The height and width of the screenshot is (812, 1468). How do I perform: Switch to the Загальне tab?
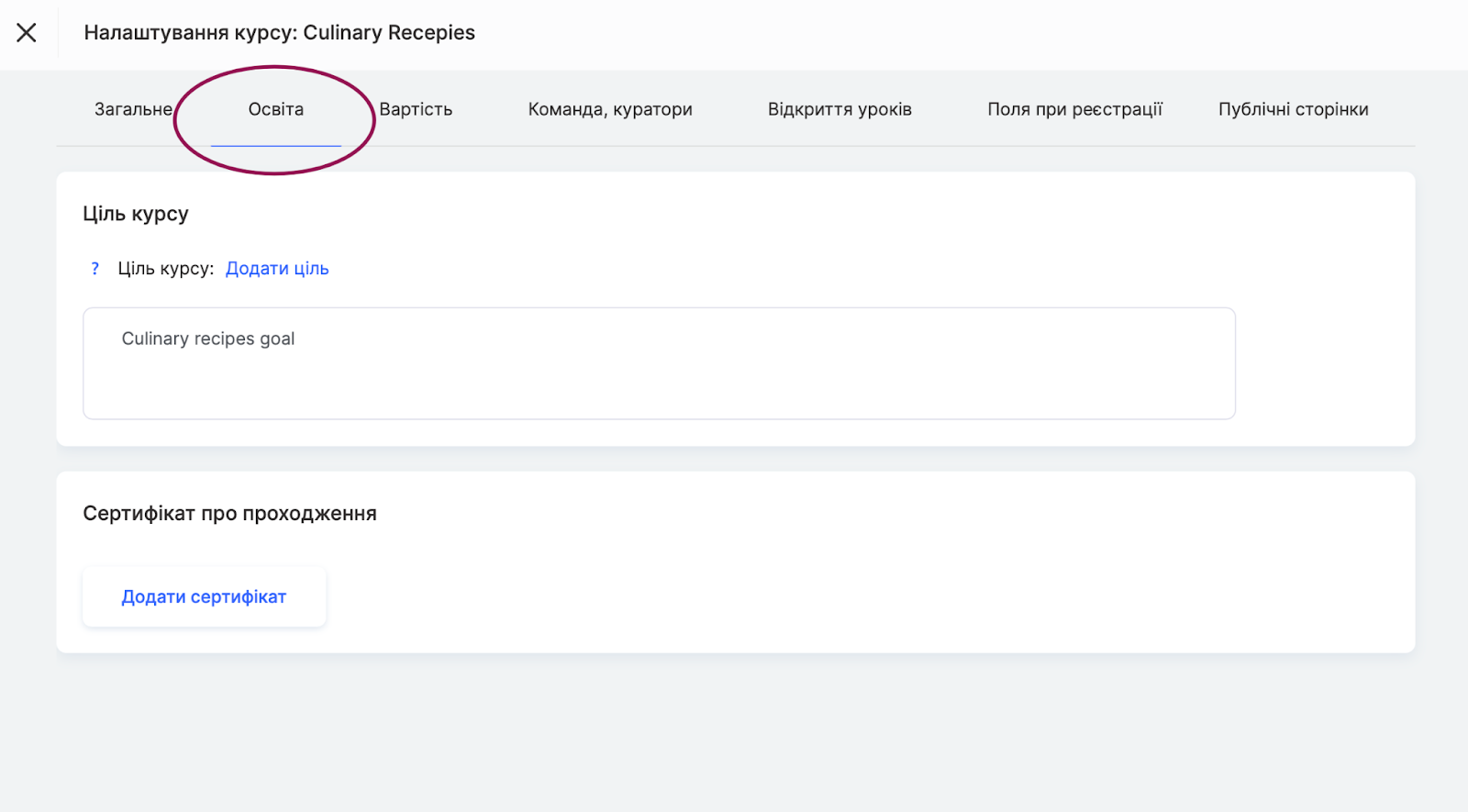(x=133, y=109)
